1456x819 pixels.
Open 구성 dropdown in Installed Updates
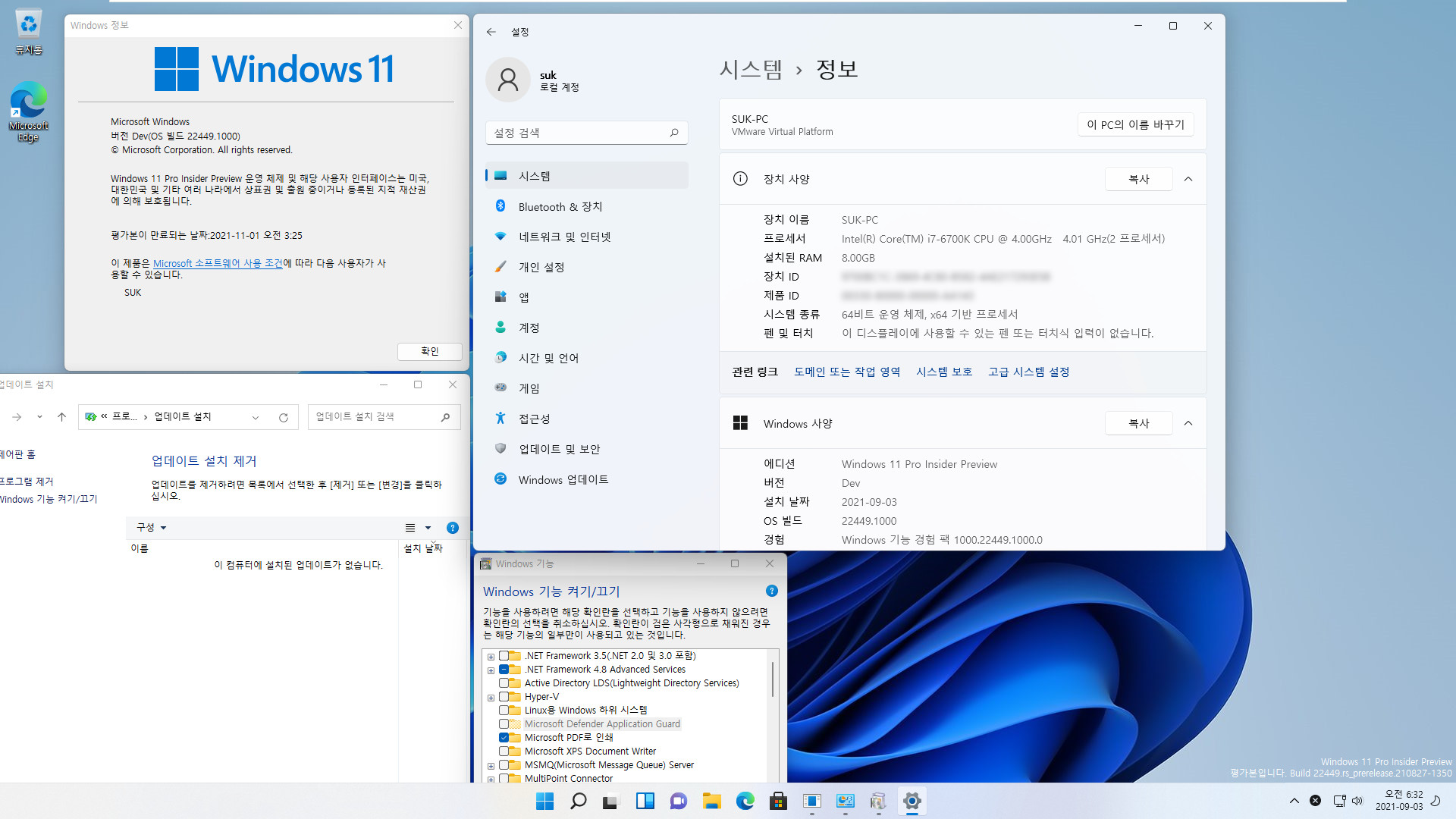click(x=151, y=528)
